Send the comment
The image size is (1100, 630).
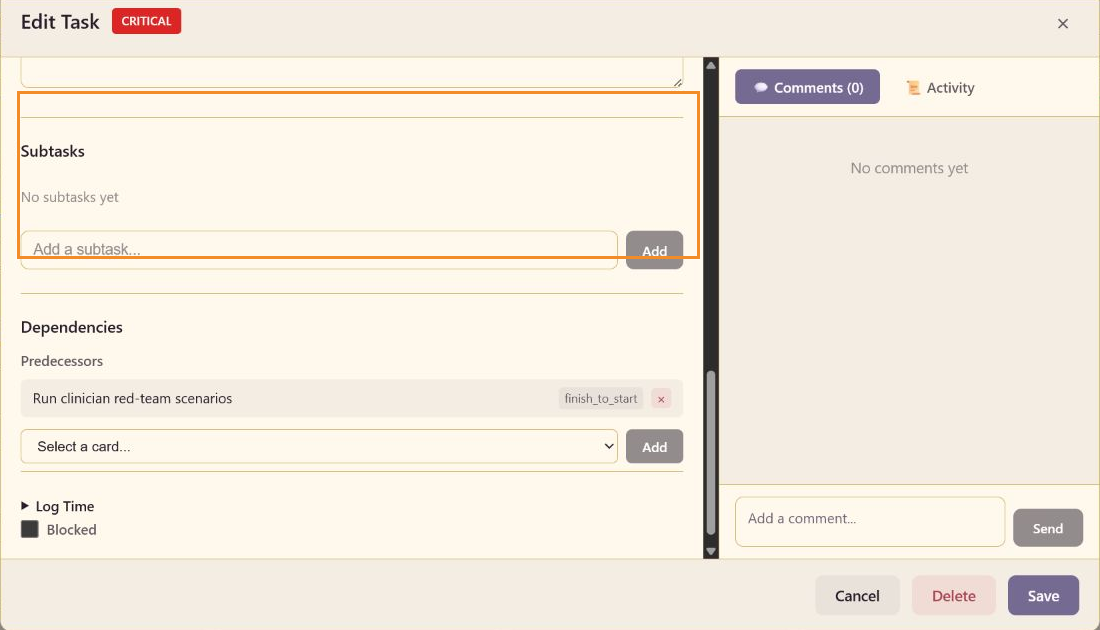(1047, 528)
